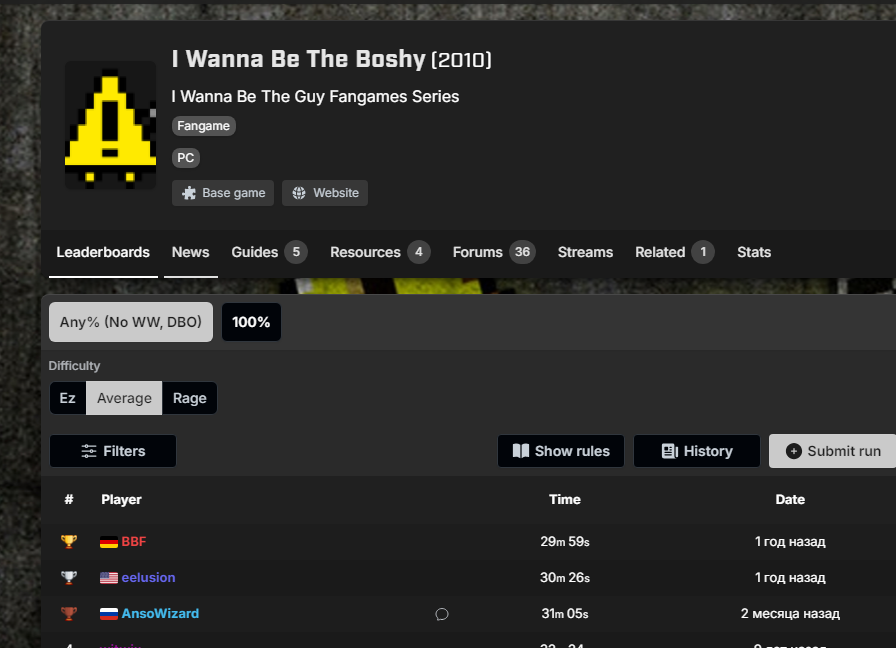Open the Streams tab

(x=585, y=252)
